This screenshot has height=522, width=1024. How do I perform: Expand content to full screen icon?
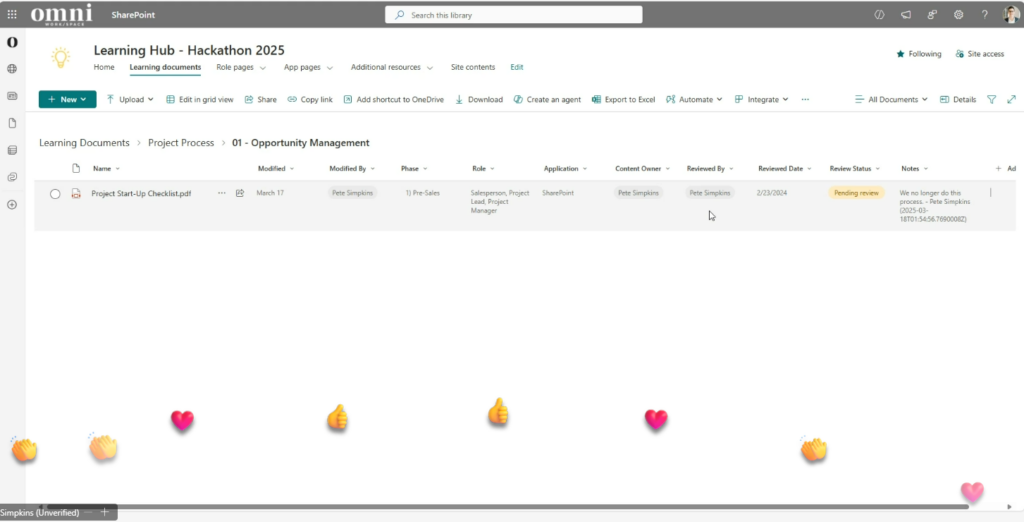[1011, 99]
